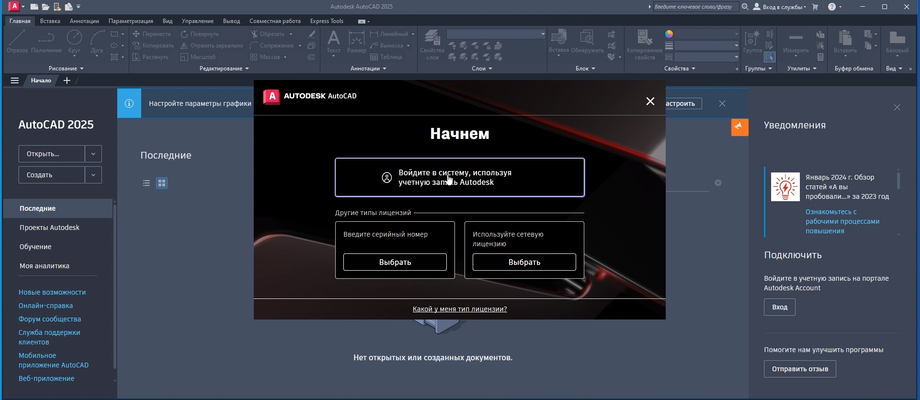920x400 pixels.
Task: Click the orange announcements megaphone icon
Action: [739, 127]
